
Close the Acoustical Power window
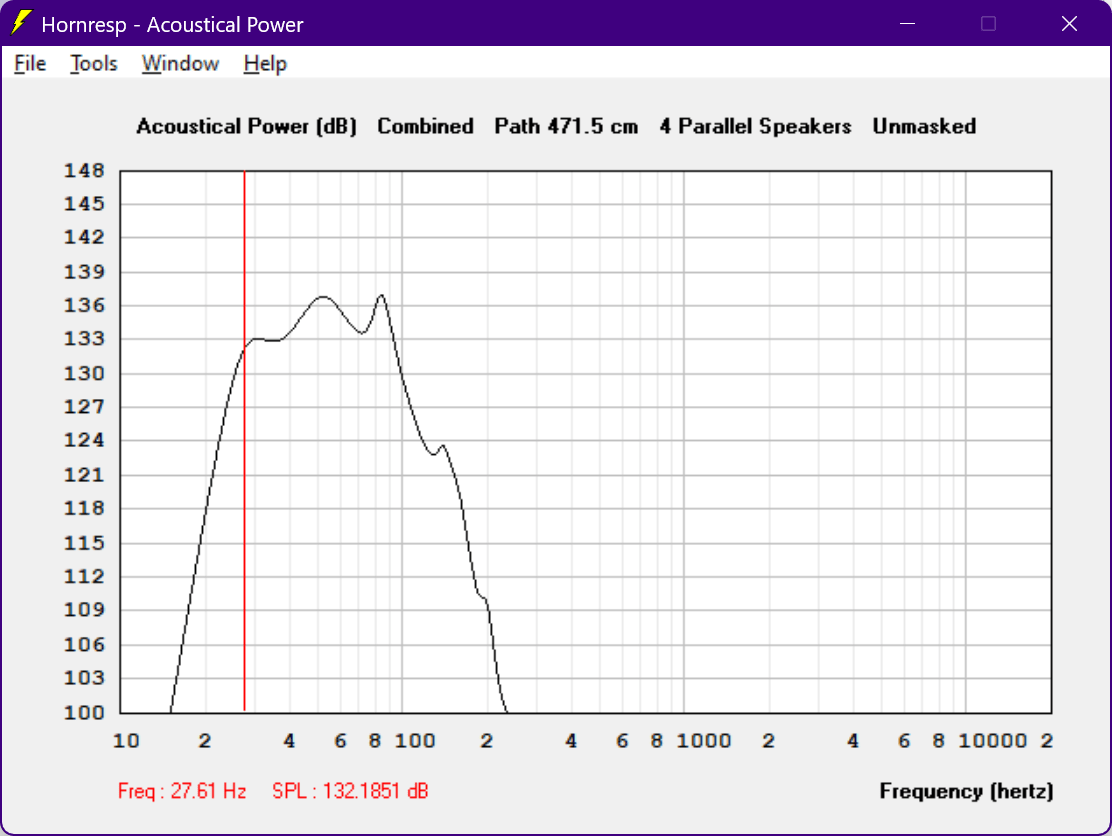pyautogui.click(x=1069, y=23)
